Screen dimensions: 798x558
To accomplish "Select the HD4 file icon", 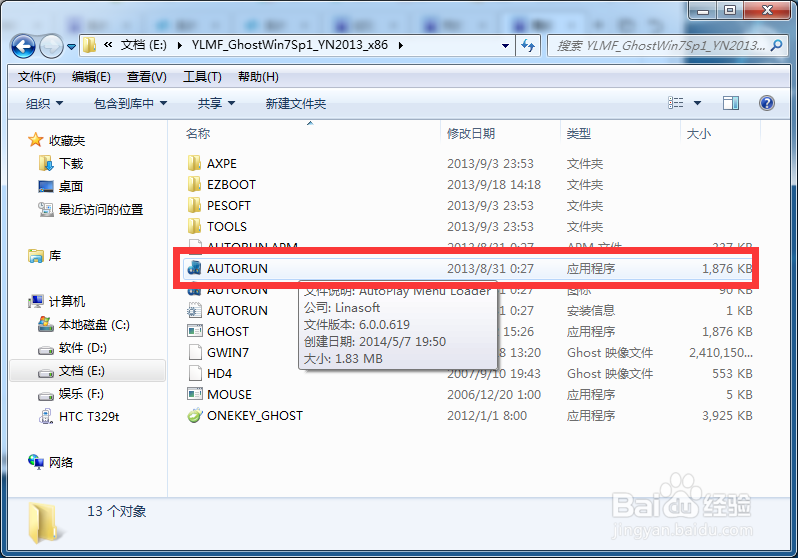I will click(x=195, y=373).
